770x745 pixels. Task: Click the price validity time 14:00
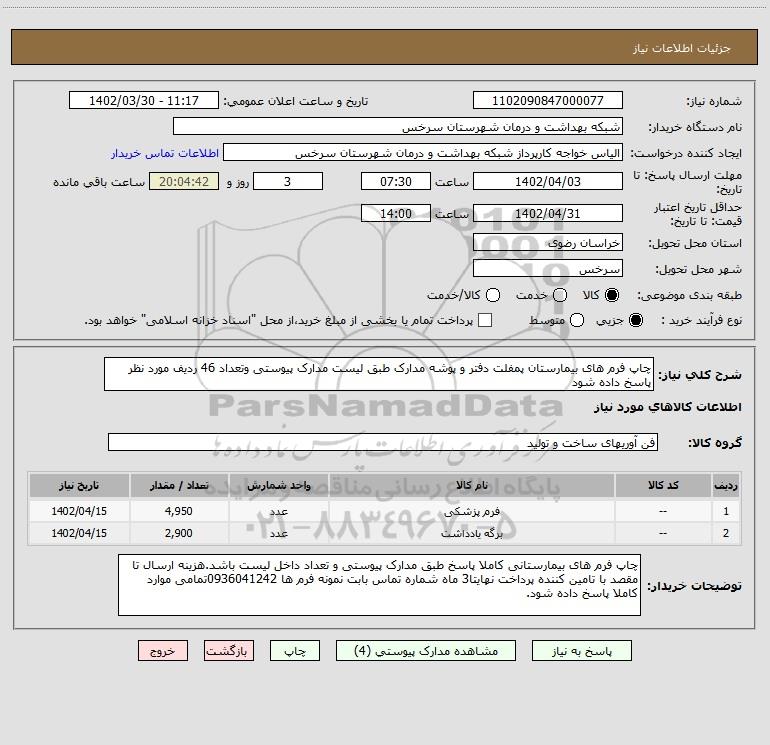click(396, 213)
